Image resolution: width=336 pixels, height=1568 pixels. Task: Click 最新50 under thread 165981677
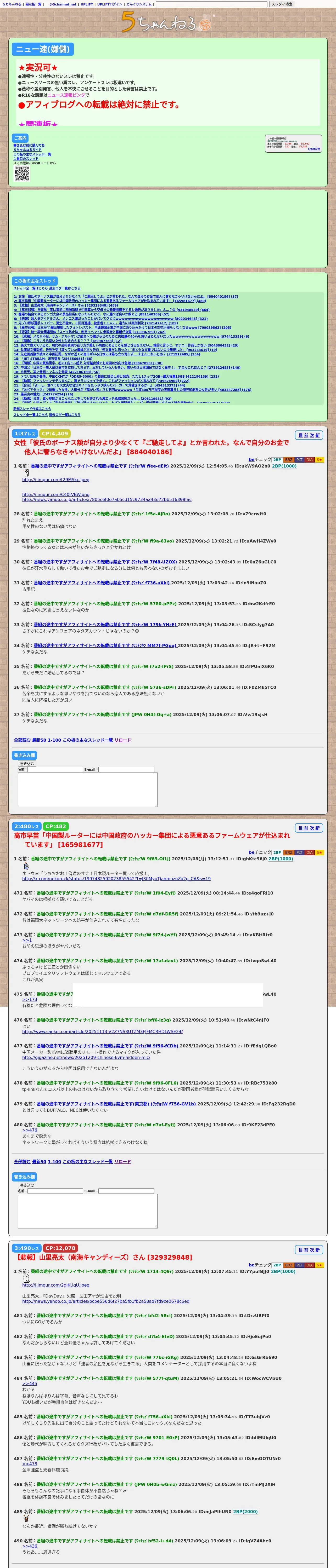tap(39, 1161)
